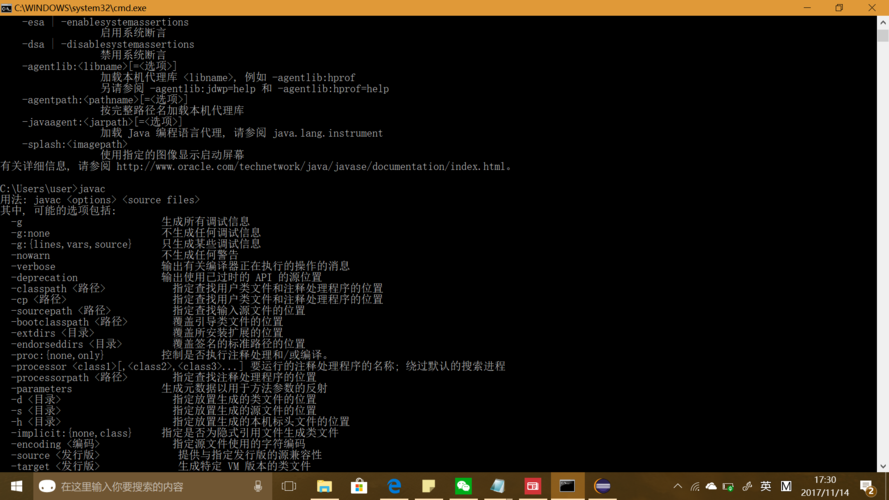Open the Windows Start menu
889x500 pixels.
(16, 486)
